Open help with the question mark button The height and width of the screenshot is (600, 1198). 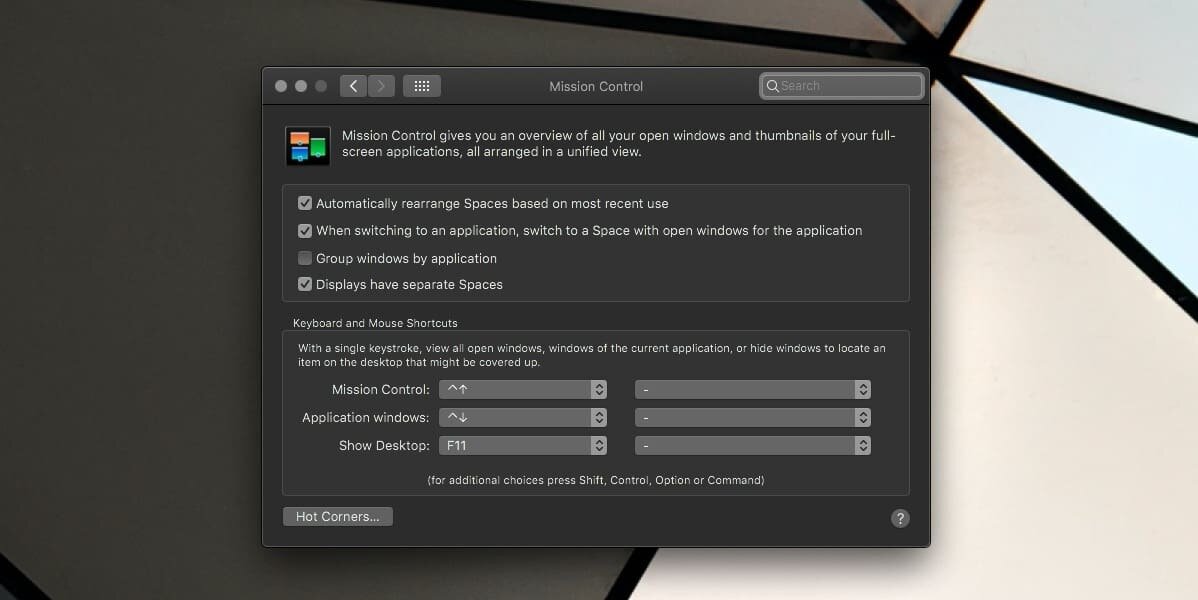coord(900,518)
